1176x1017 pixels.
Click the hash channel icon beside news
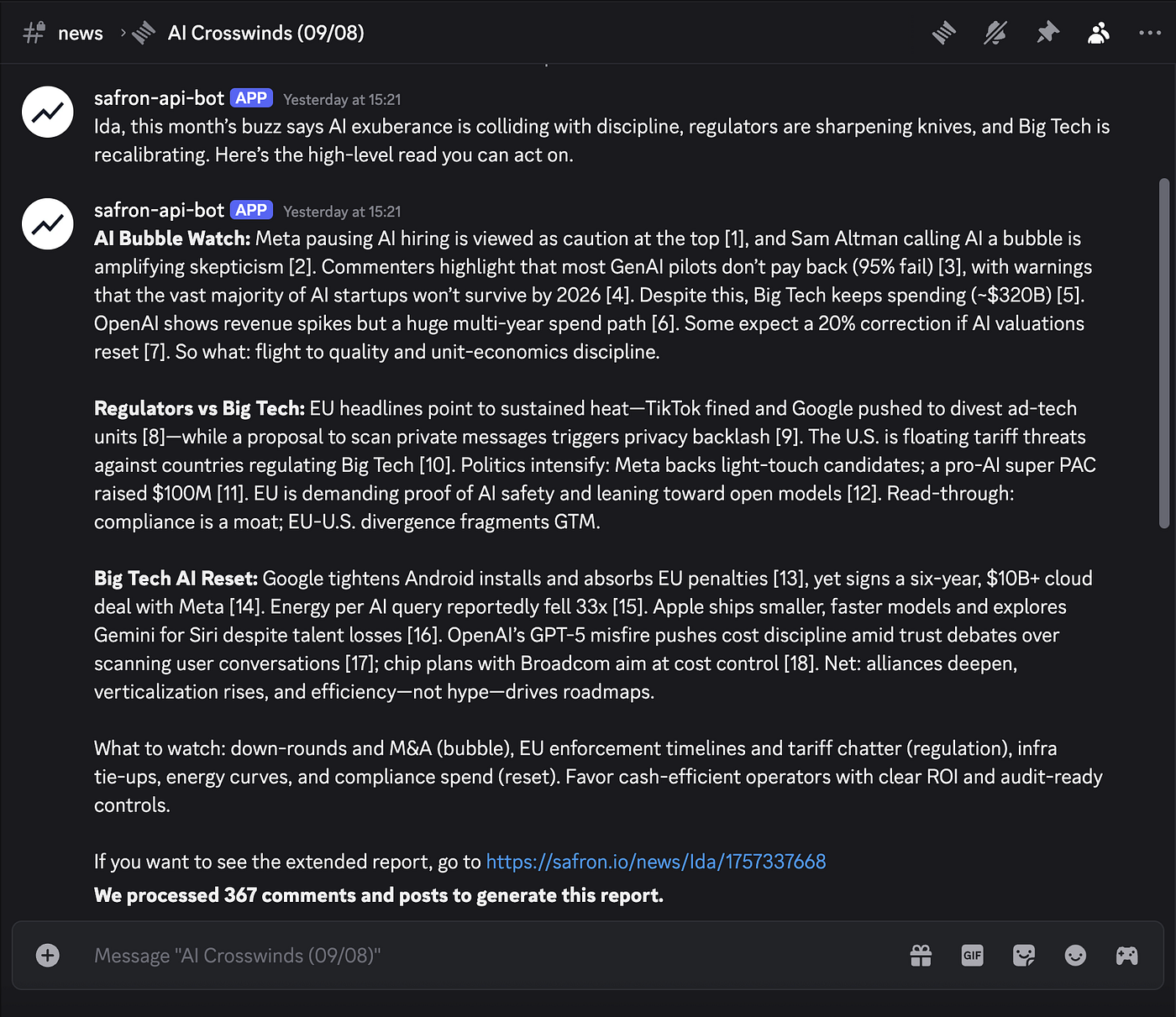click(x=34, y=34)
